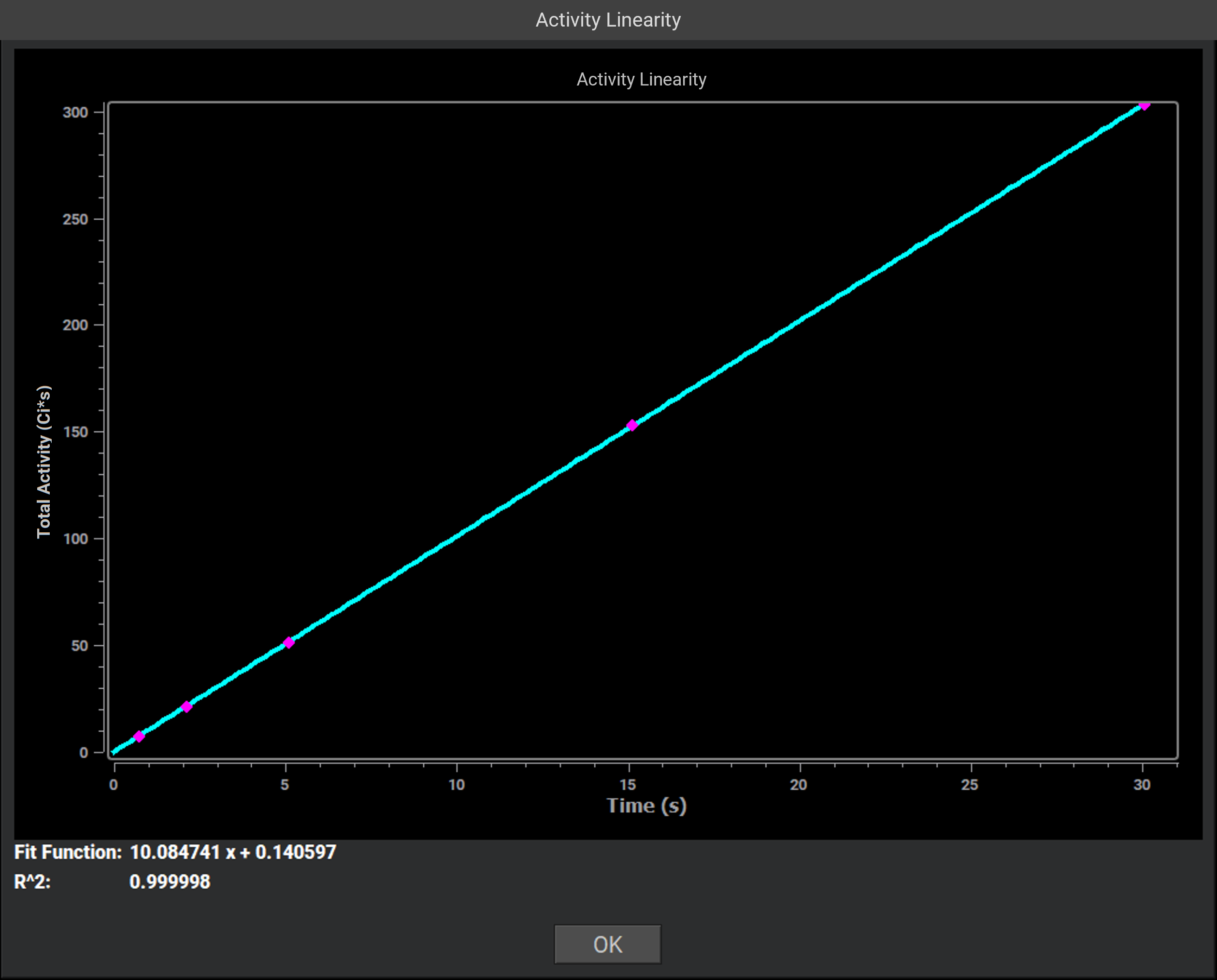Select the magenta data point near 2 seconds
The width and height of the screenshot is (1217, 980).
pos(186,707)
